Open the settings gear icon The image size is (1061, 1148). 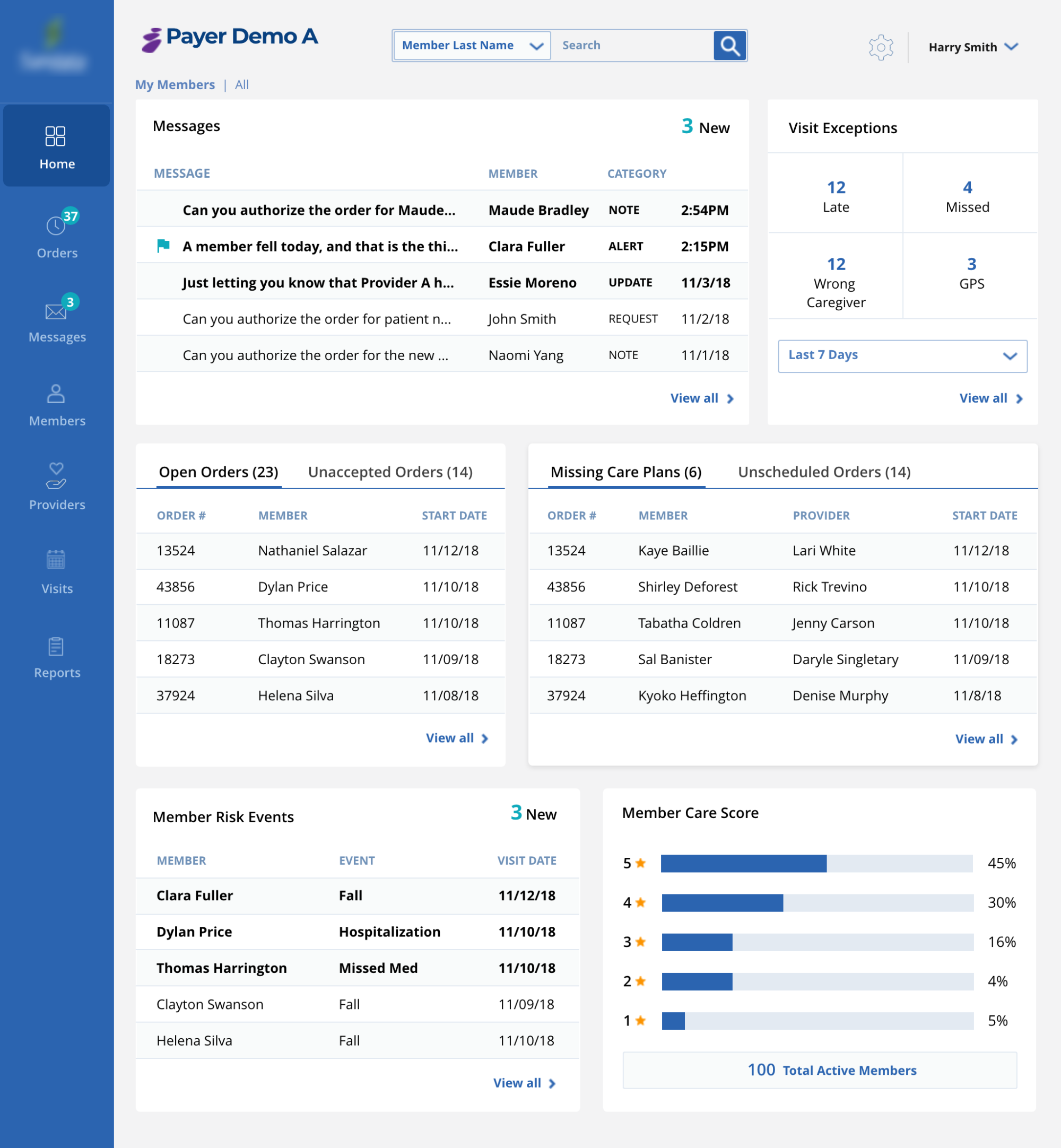tap(881, 47)
